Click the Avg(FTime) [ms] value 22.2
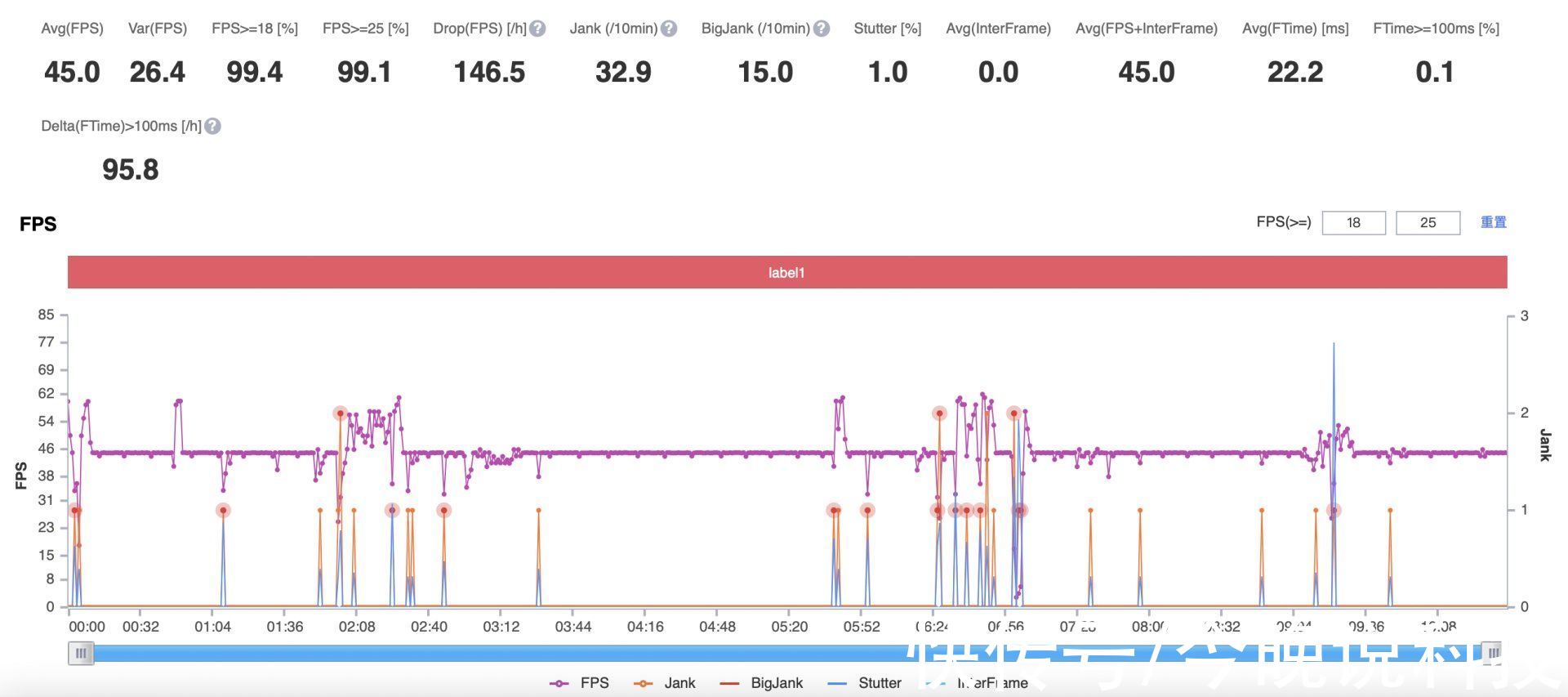Screen dimensions: 1568x697 click(x=1295, y=72)
